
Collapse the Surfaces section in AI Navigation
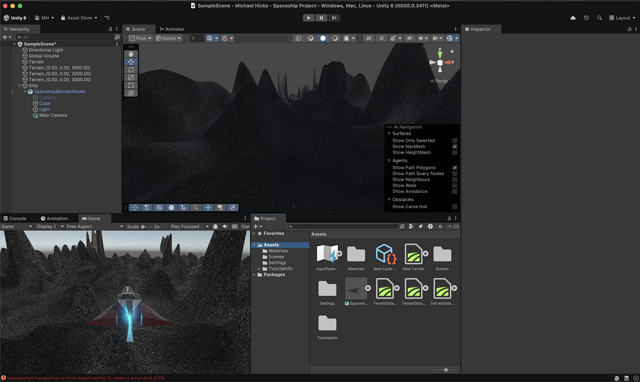point(389,133)
